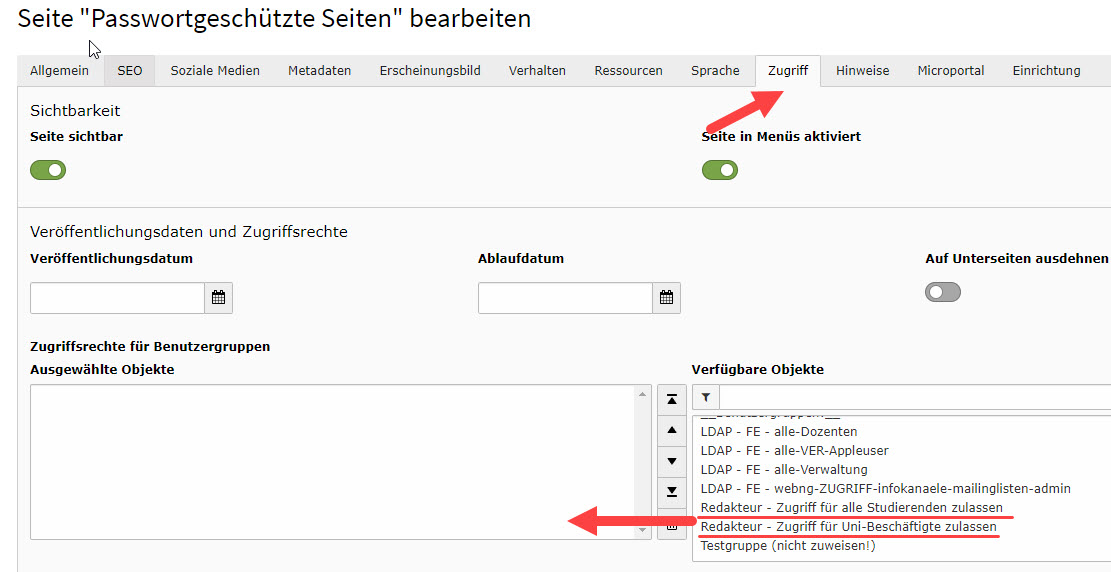Click the move-to-bottom arrow button

click(672, 491)
